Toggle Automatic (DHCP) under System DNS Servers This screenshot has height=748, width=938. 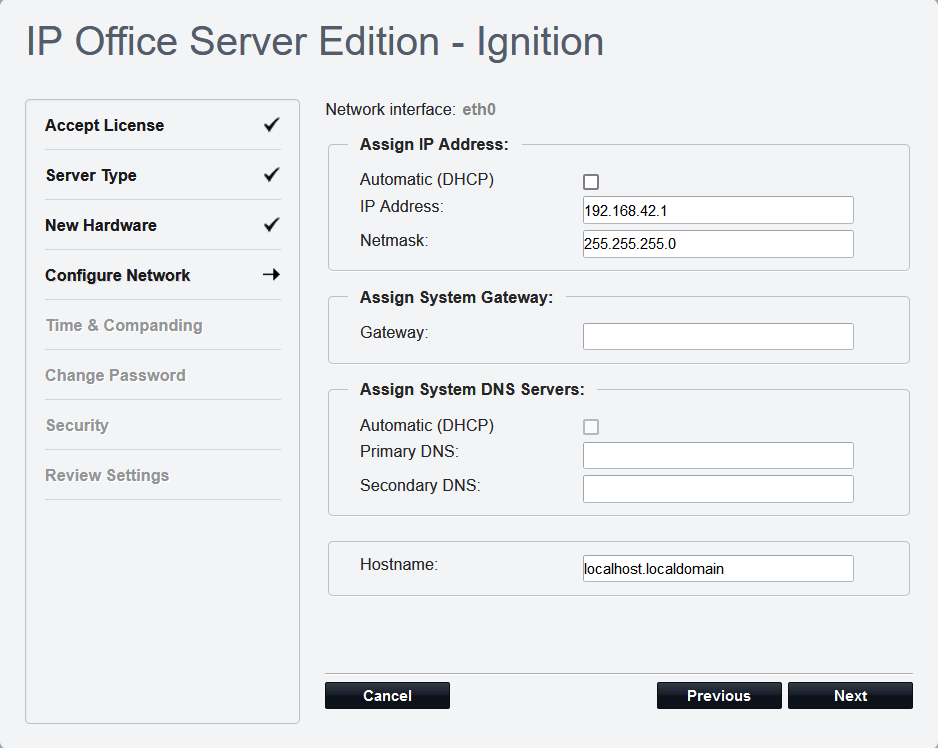[x=591, y=427]
